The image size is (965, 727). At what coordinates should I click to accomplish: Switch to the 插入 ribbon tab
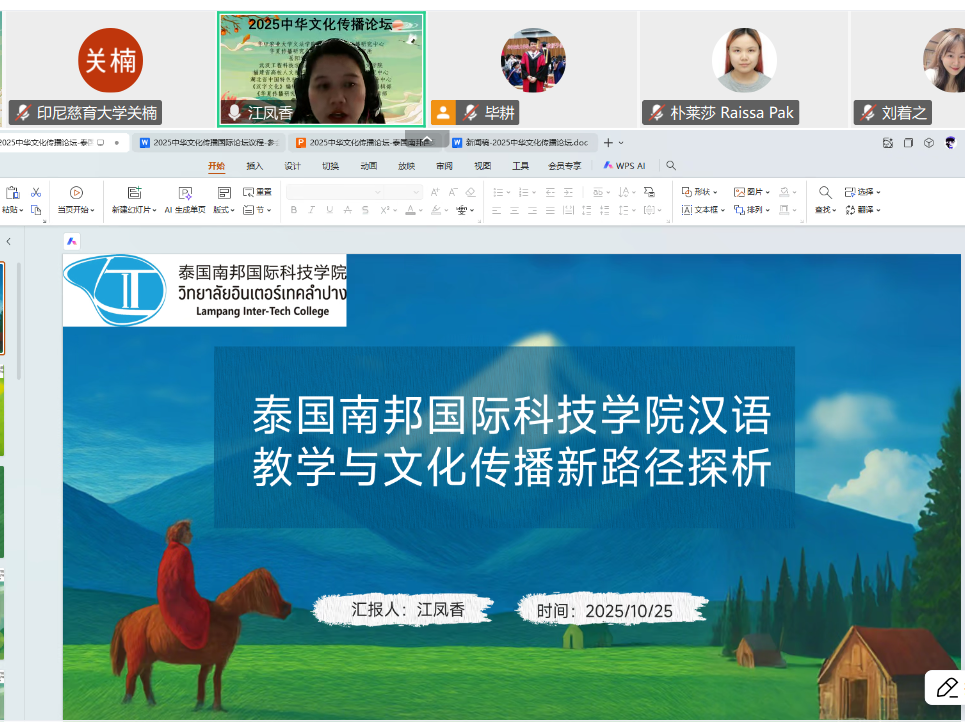(255, 166)
